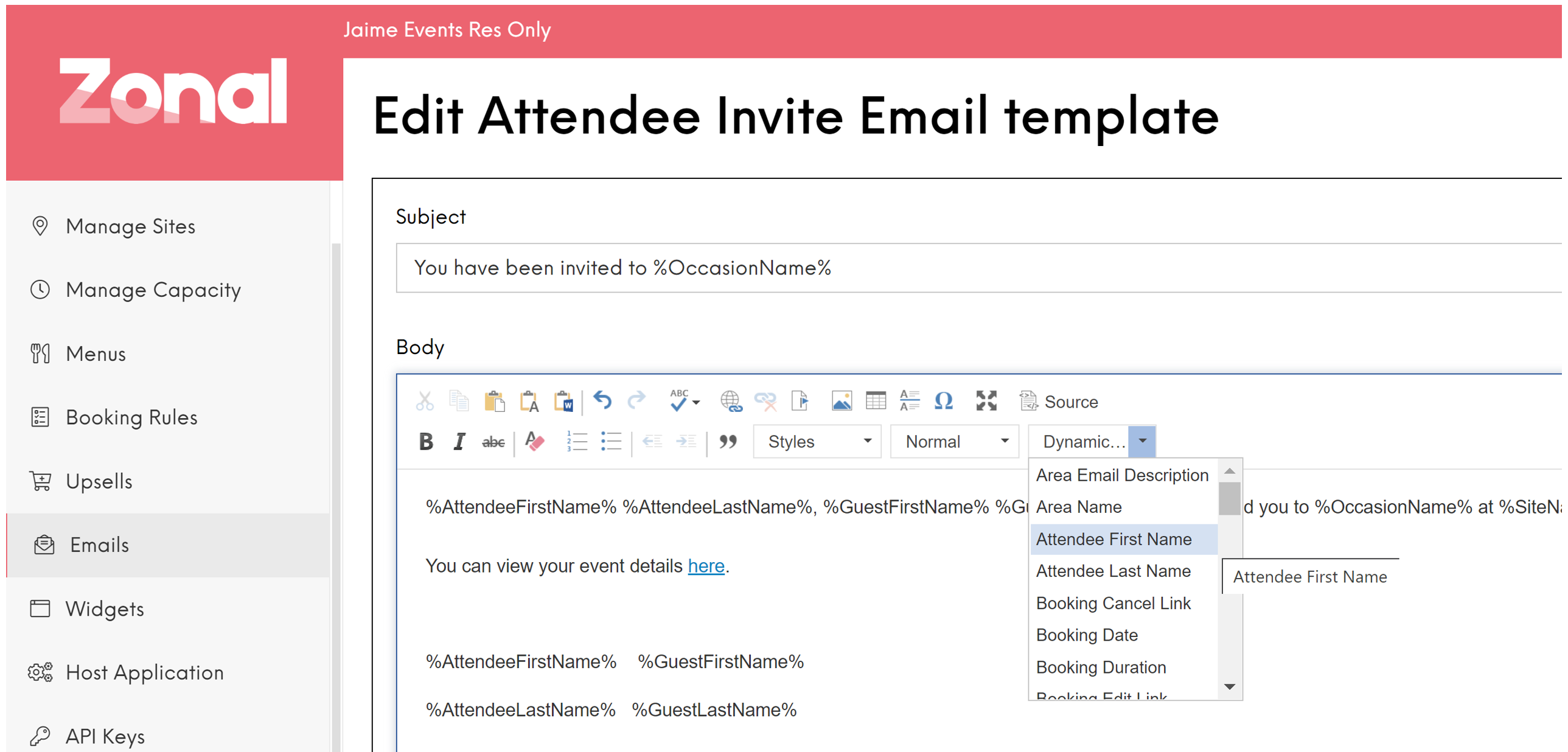Image resolution: width=1568 pixels, height=752 pixels.
Task: Open Emails in the sidebar
Action: (168, 545)
